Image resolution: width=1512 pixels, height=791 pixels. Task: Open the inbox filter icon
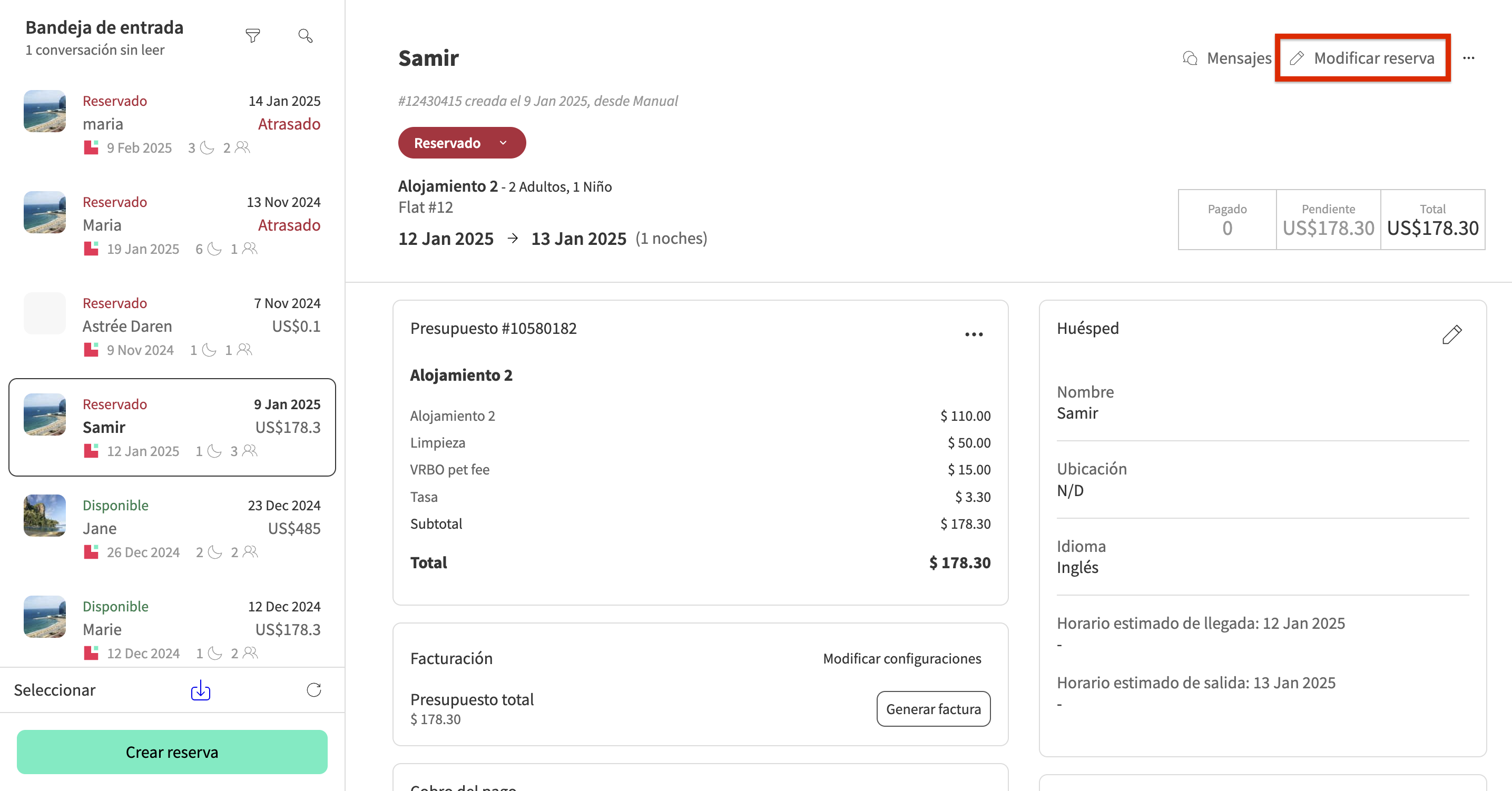pos(252,36)
